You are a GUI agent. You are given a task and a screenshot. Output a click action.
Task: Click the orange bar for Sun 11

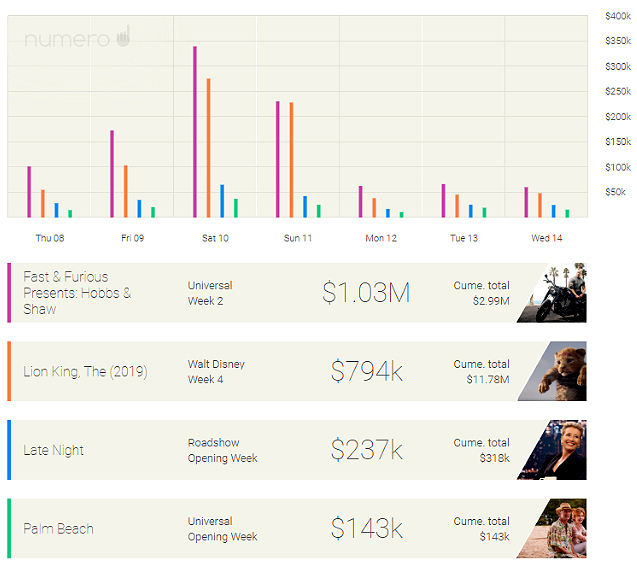[291, 159]
